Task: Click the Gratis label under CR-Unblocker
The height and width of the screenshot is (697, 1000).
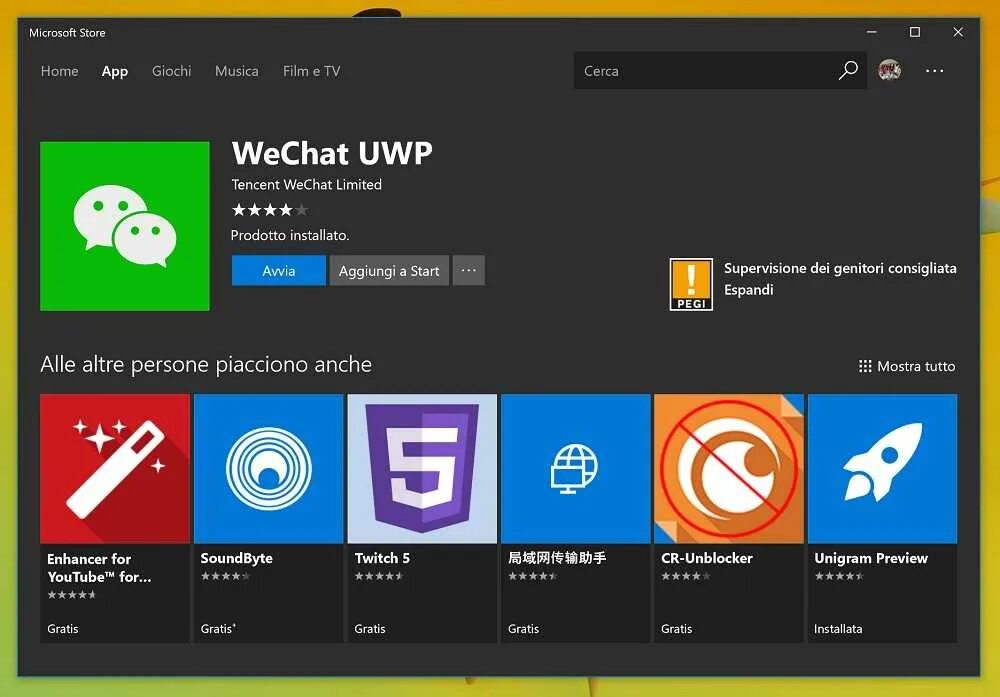Action: [677, 629]
